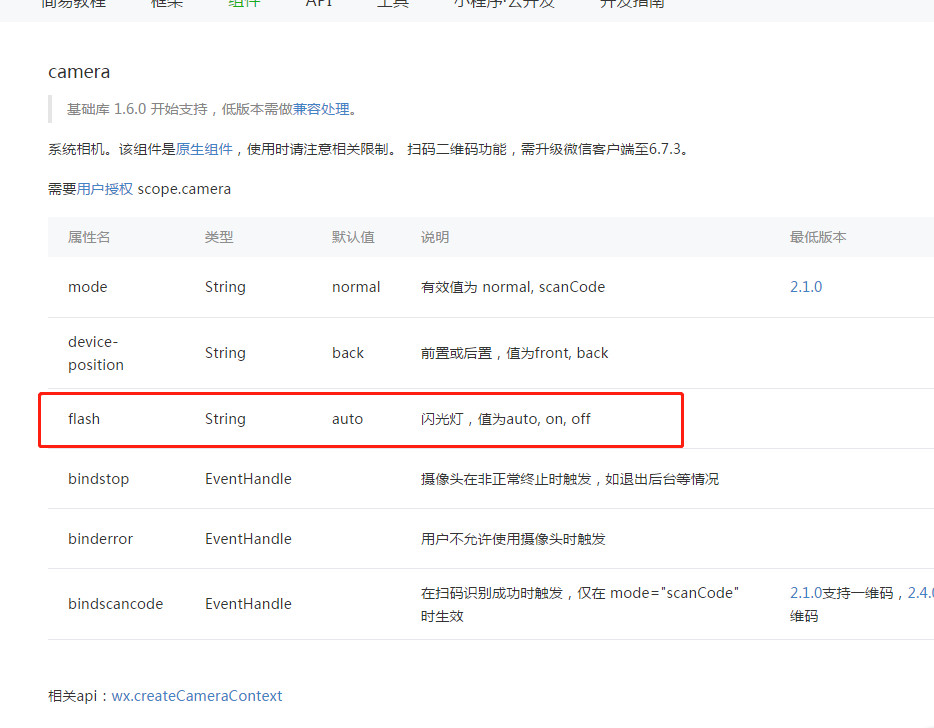Viewport: 934px width, 728px height.
Task: Click the 扫码二维码功能 sentence
Action: (x=548, y=149)
